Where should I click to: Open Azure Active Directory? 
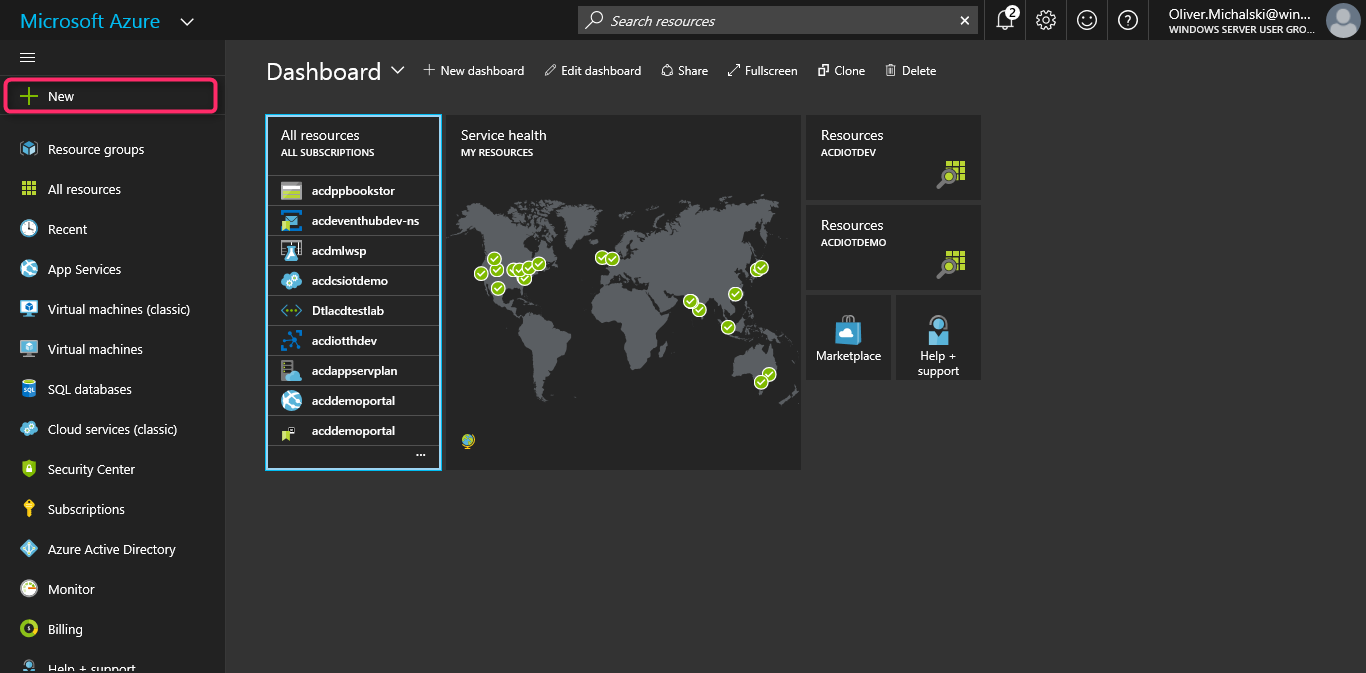[112, 549]
